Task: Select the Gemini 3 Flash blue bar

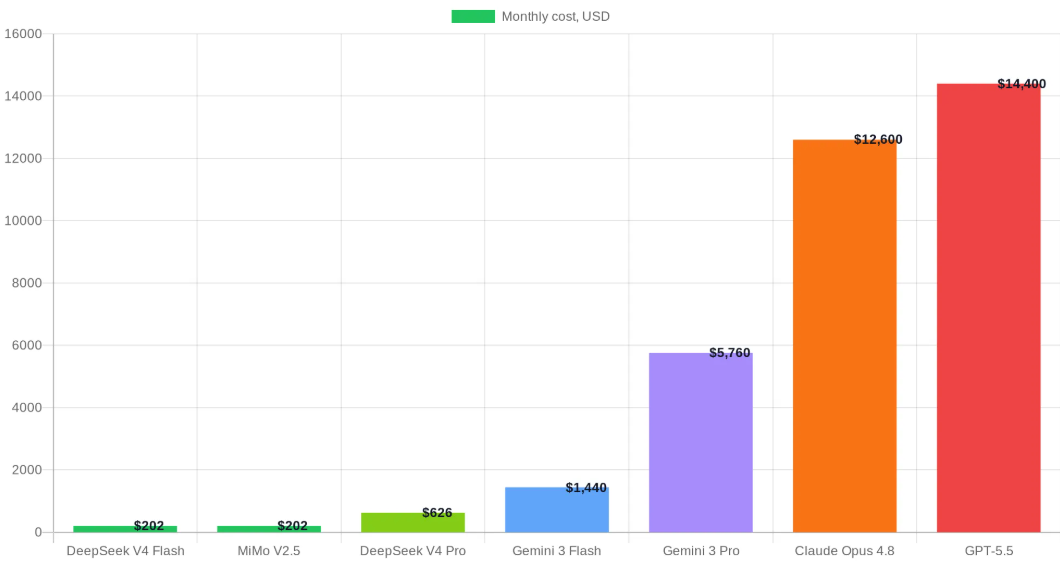Action: pyautogui.click(x=557, y=510)
